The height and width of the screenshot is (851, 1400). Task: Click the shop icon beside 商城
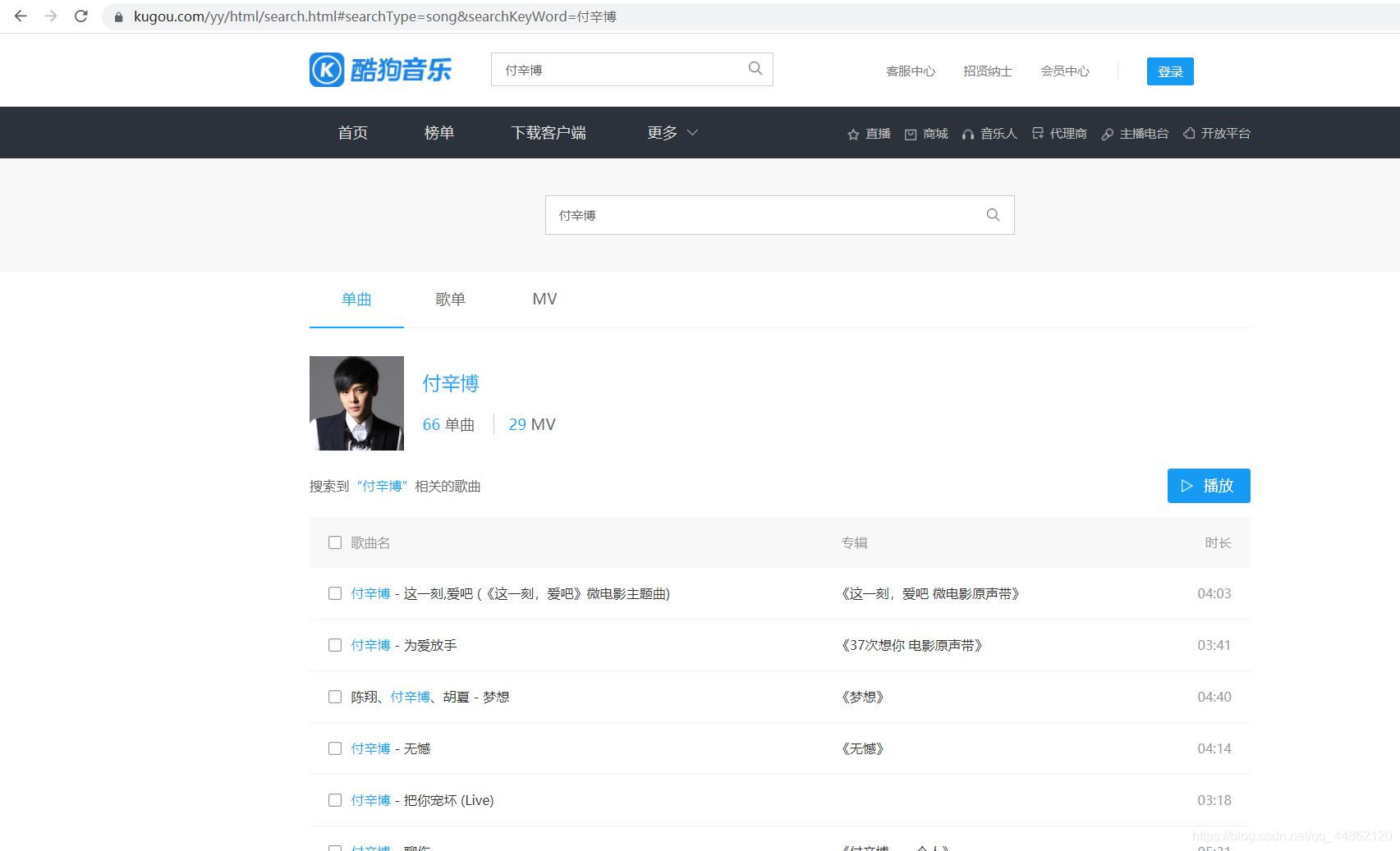coord(911,134)
